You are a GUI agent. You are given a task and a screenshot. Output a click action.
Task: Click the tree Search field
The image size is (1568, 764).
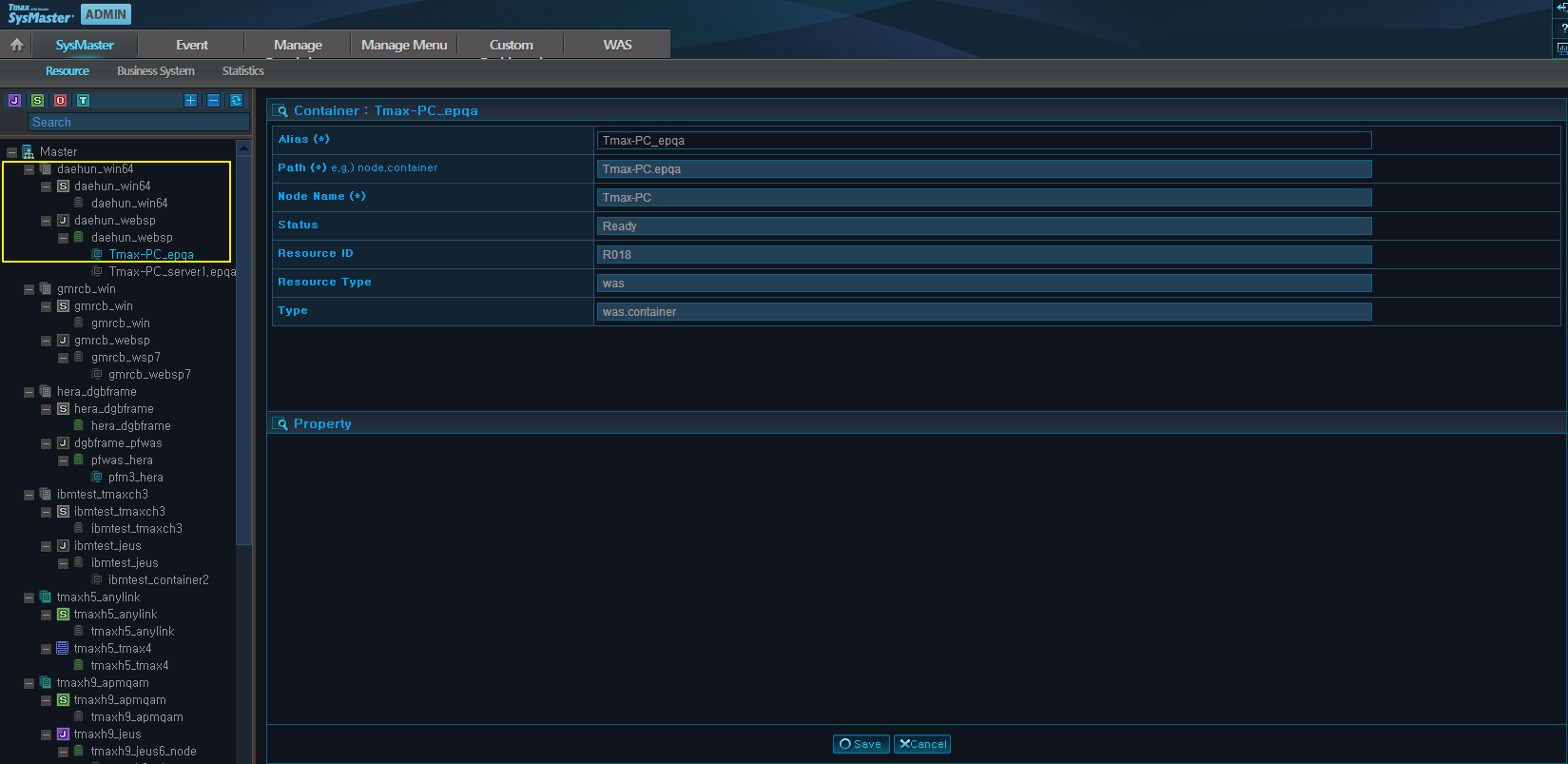139,122
